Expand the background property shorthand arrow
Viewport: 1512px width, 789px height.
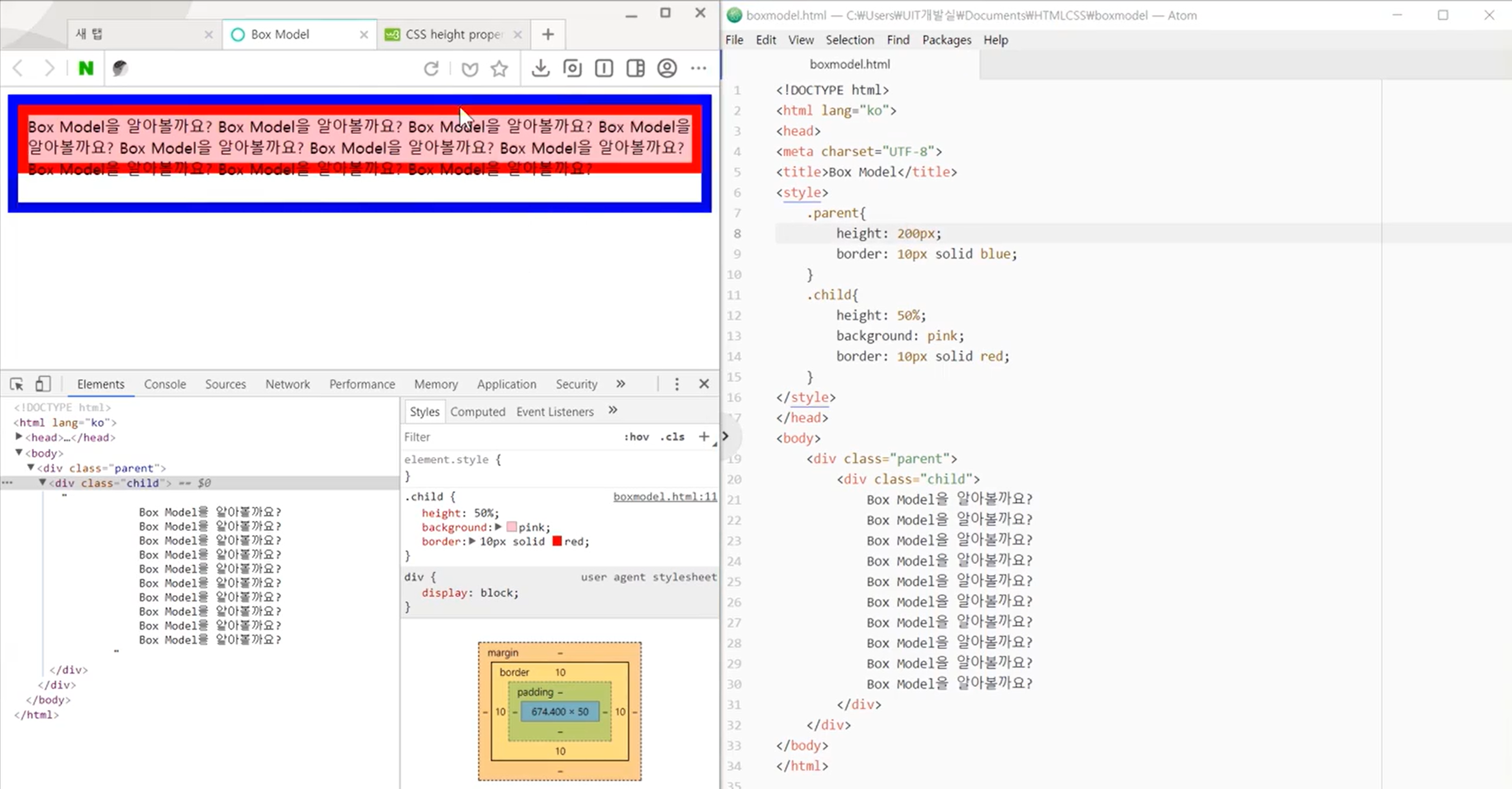tap(498, 527)
